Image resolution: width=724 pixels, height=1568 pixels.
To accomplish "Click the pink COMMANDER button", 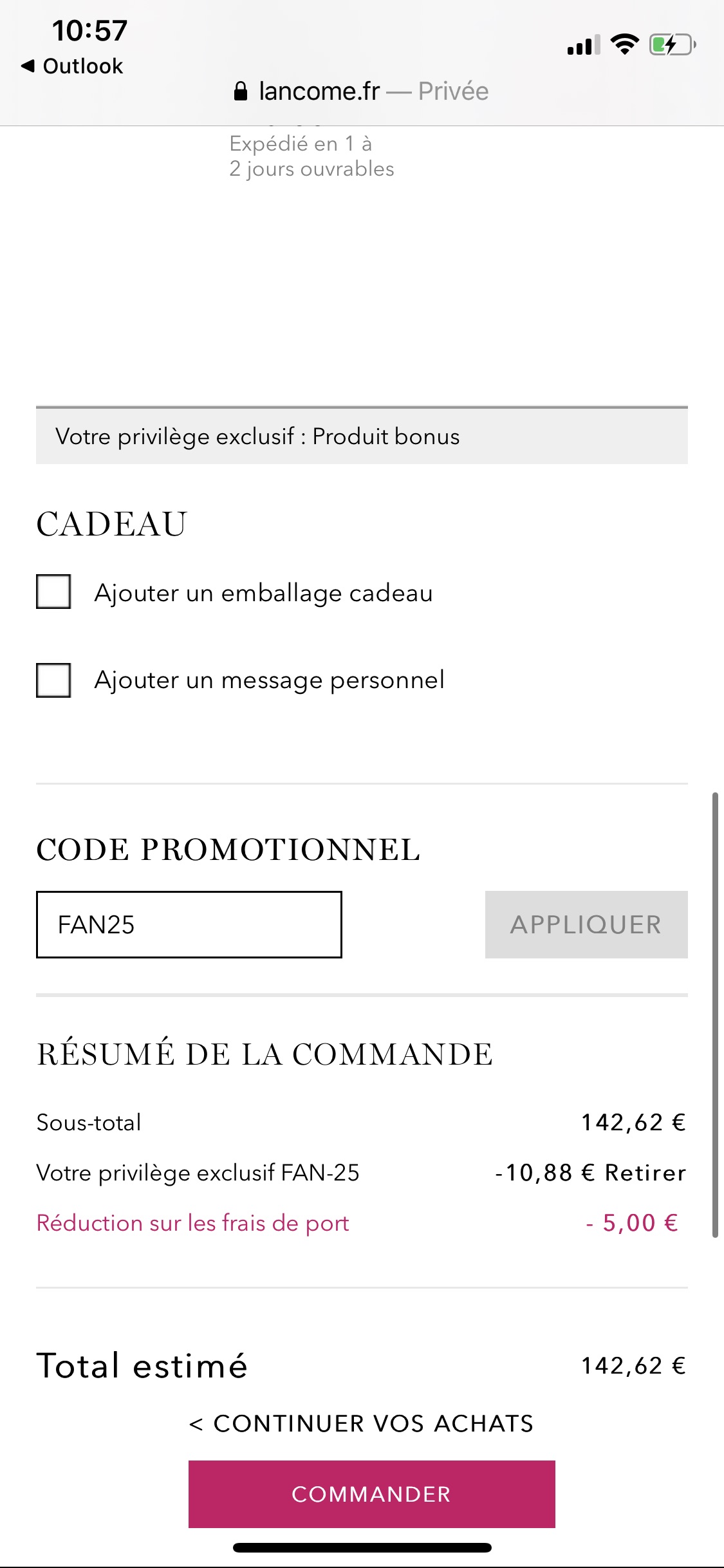I will tap(371, 1494).
